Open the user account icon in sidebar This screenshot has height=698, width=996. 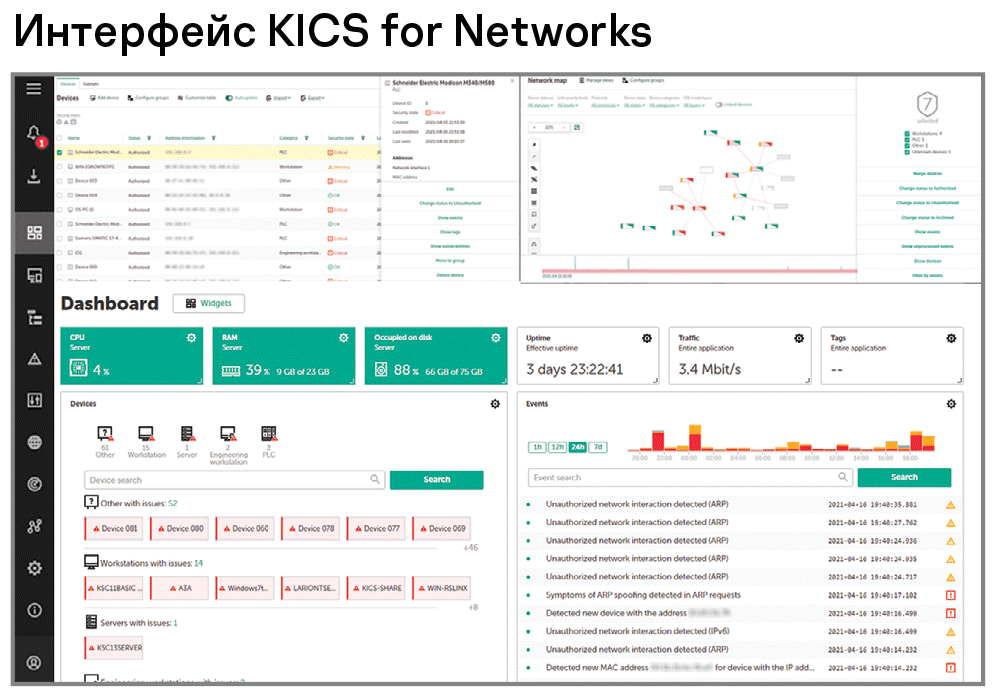pyautogui.click(x=34, y=662)
